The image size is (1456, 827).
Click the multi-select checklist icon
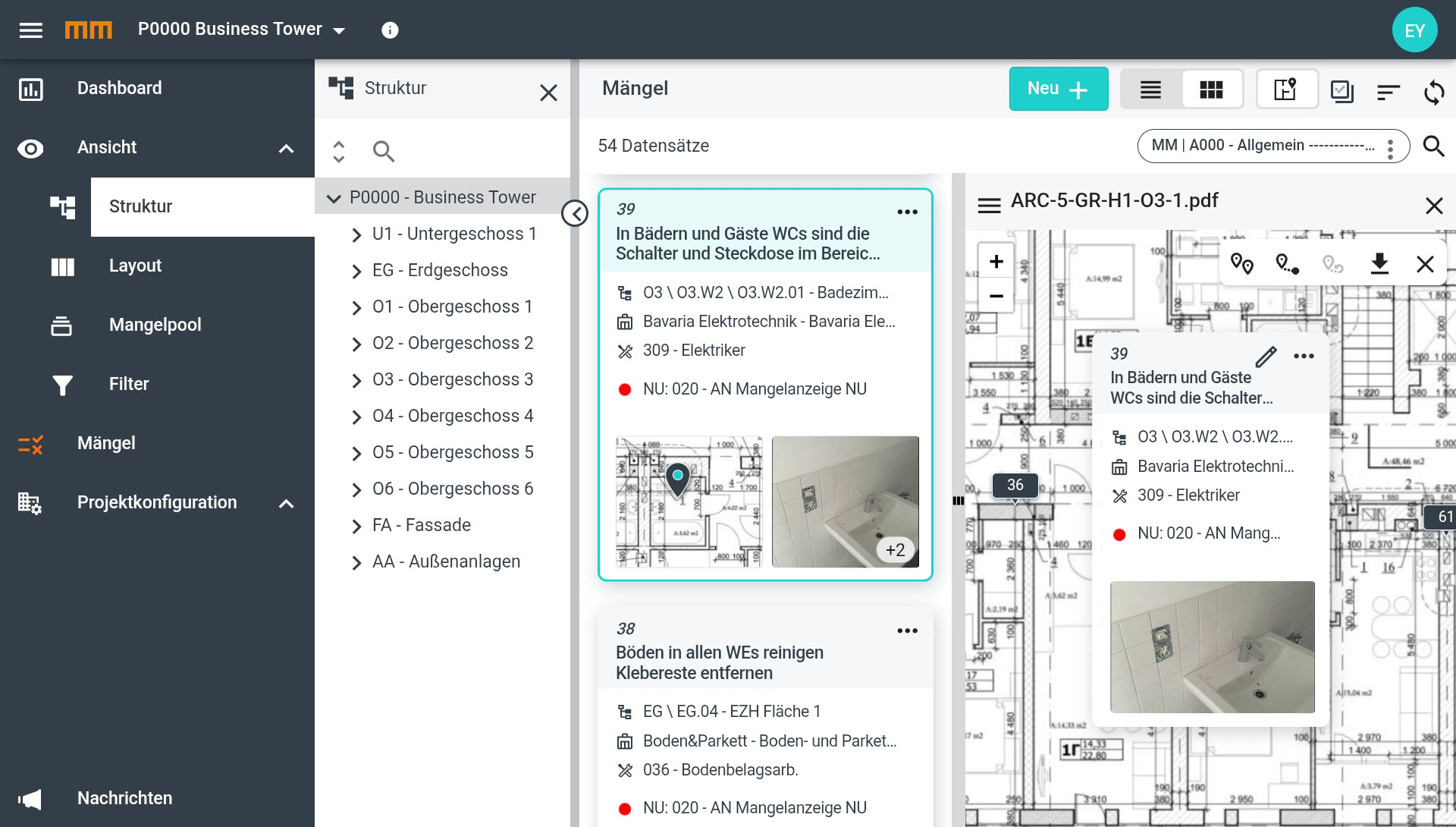pyautogui.click(x=1341, y=92)
